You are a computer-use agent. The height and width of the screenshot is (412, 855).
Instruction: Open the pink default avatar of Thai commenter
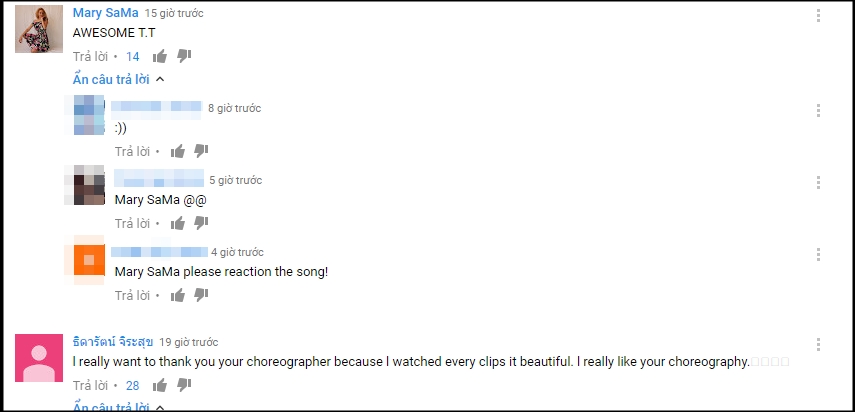pos(40,358)
